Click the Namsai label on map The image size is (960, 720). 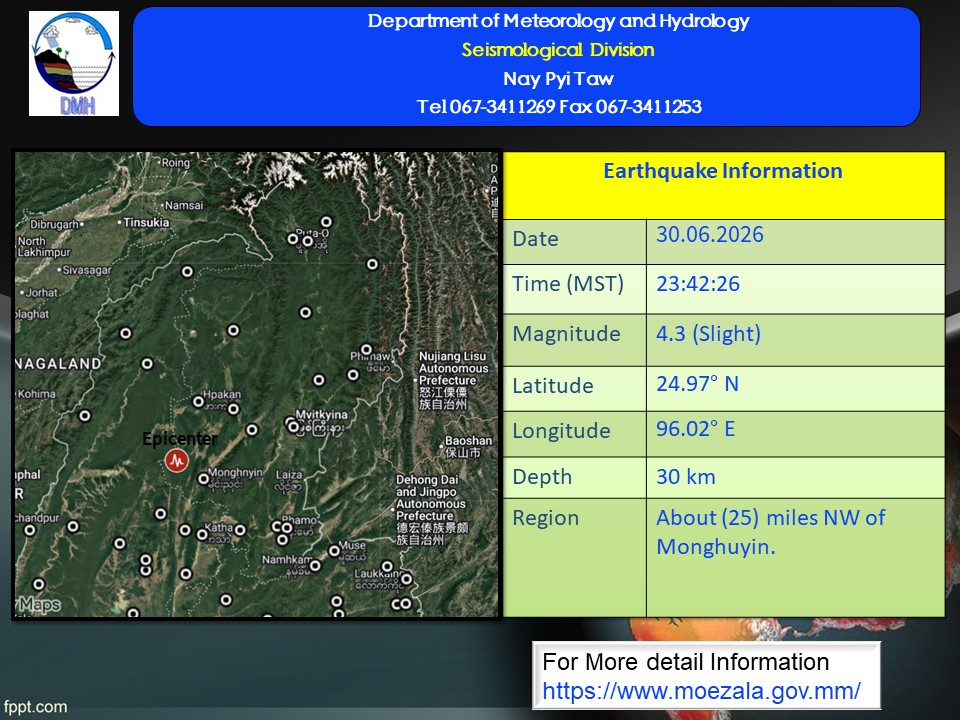point(184,205)
